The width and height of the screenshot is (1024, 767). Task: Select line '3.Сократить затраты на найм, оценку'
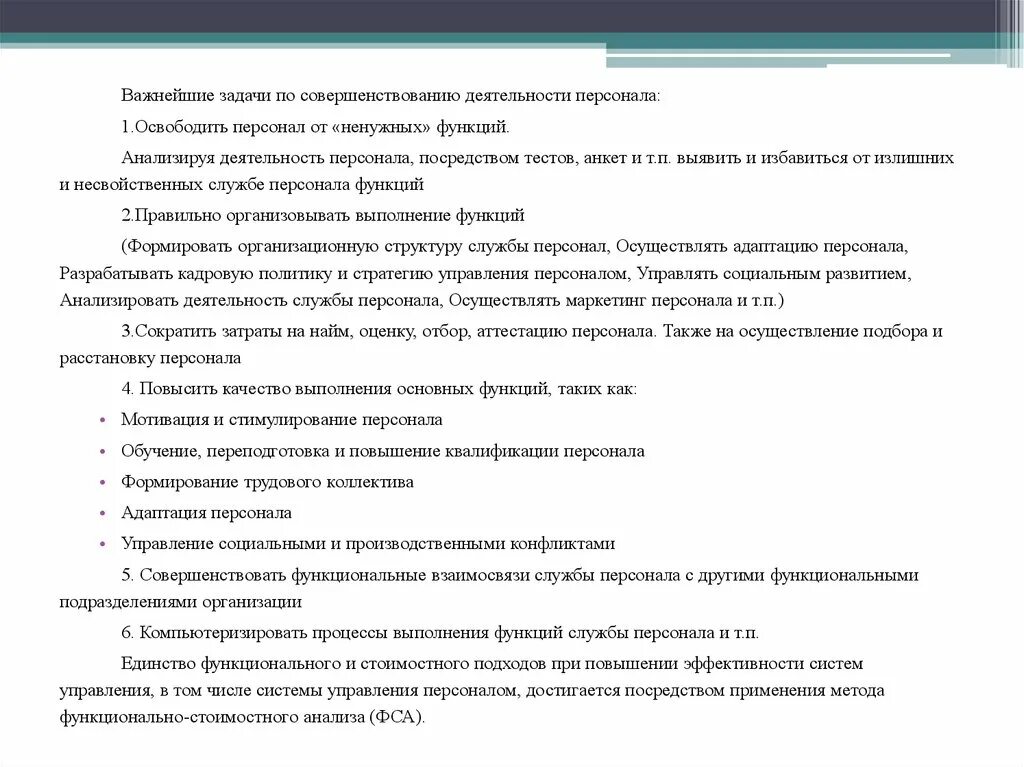532,331
